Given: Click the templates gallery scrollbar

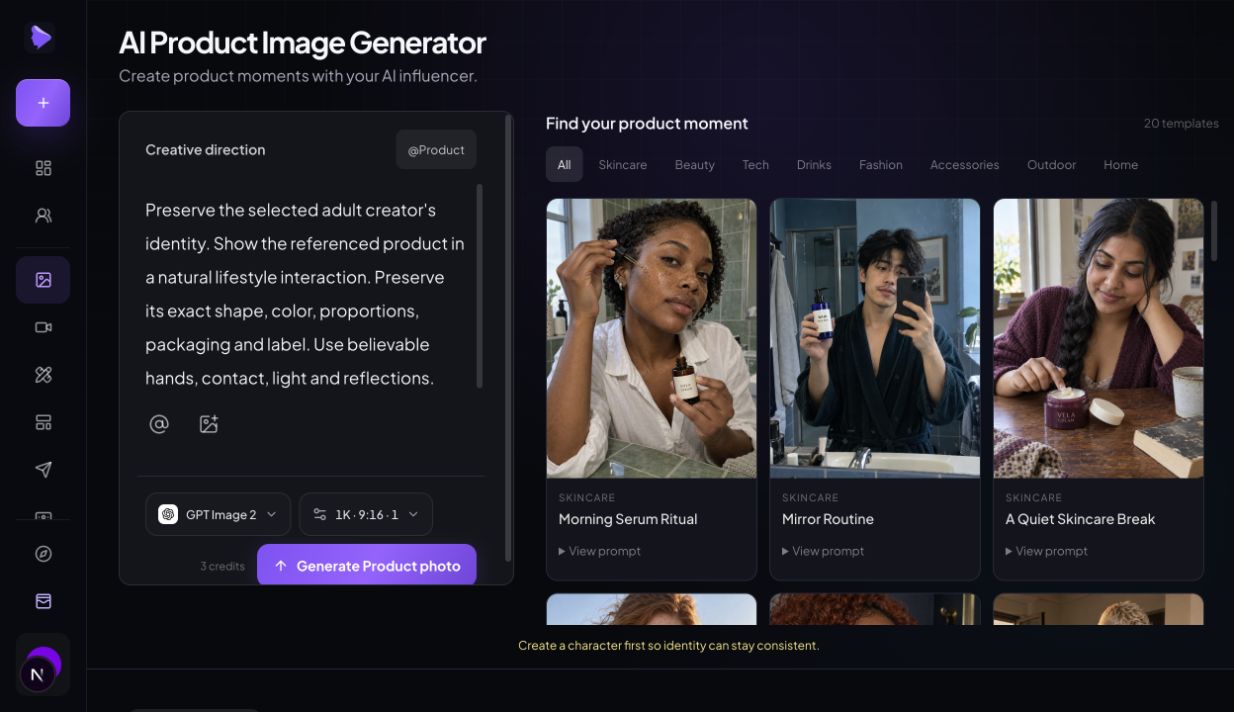Looking at the screenshot, I should click(1214, 231).
